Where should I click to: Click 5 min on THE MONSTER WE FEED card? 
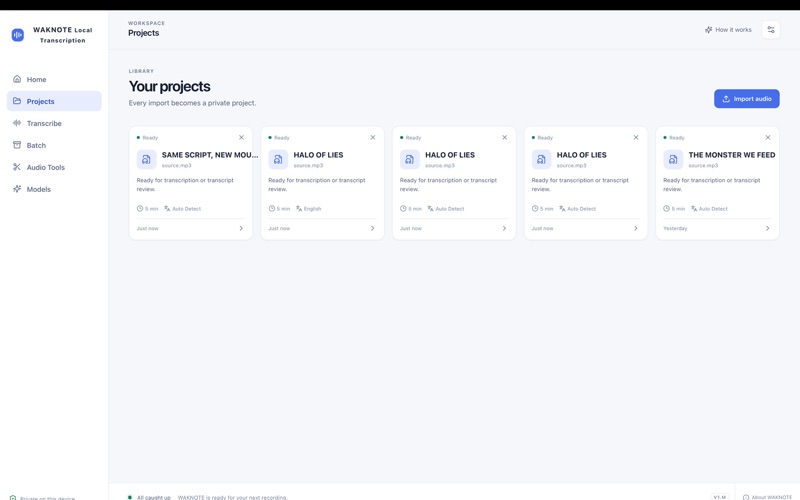coord(679,209)
